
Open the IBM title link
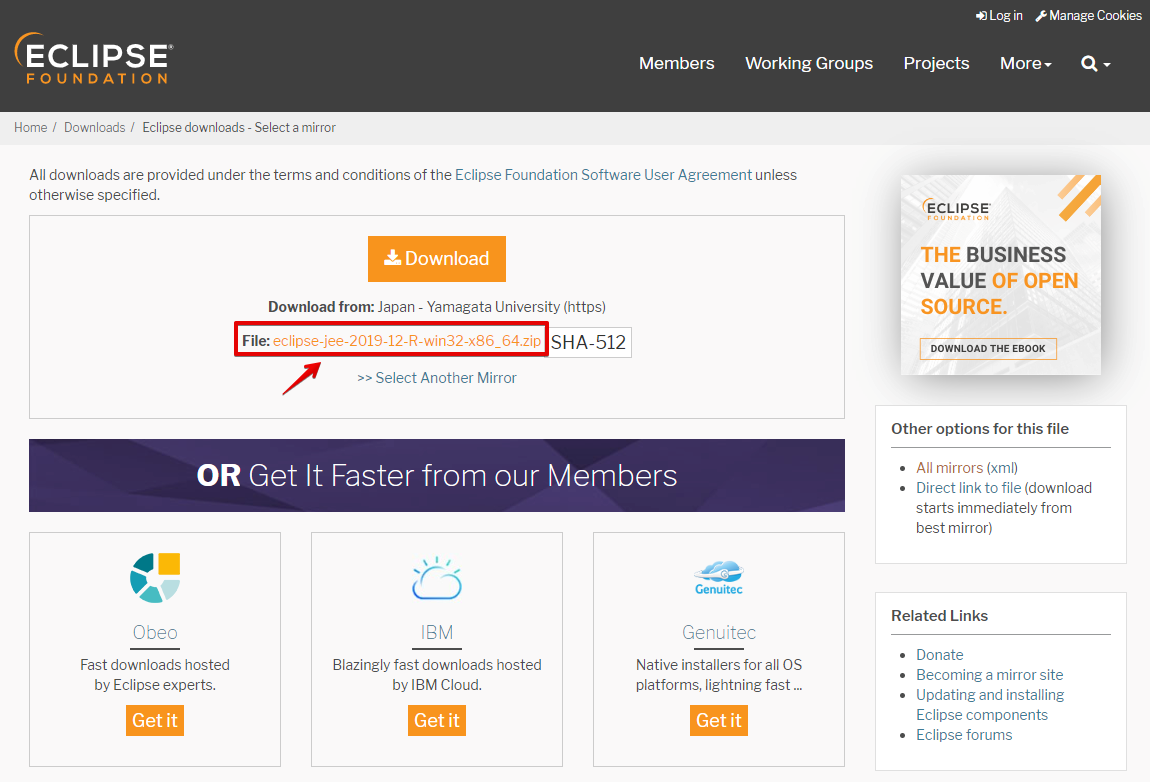[437, 632]
